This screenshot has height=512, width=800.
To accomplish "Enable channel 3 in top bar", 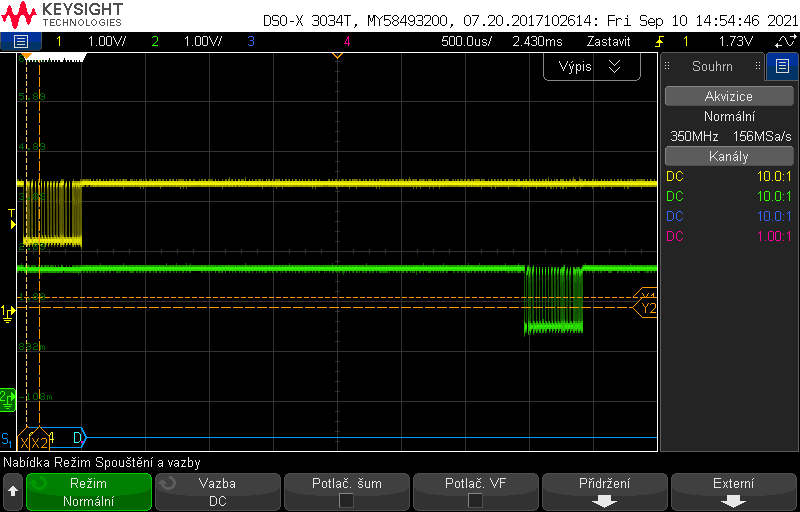I will pos(251,41).
